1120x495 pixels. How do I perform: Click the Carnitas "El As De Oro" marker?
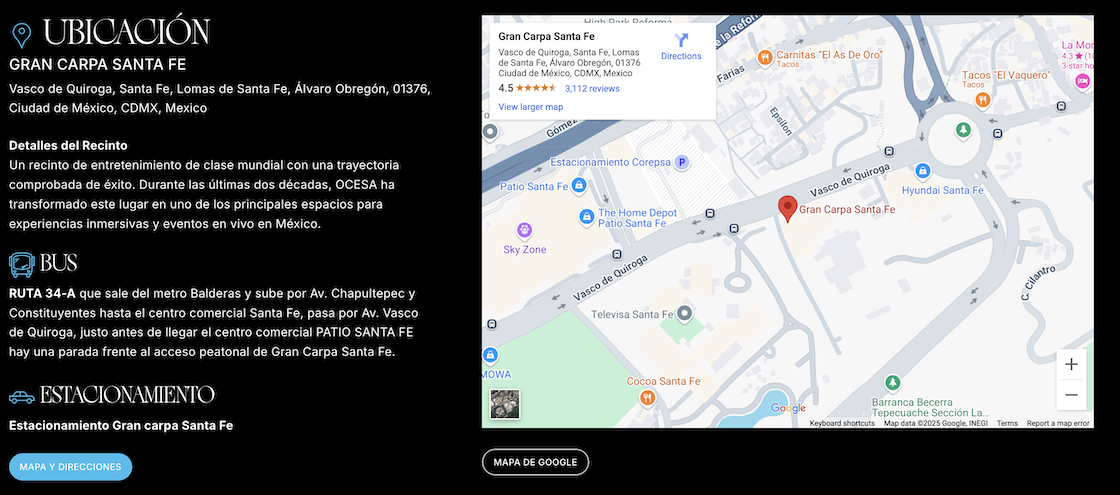click(764, 58)
